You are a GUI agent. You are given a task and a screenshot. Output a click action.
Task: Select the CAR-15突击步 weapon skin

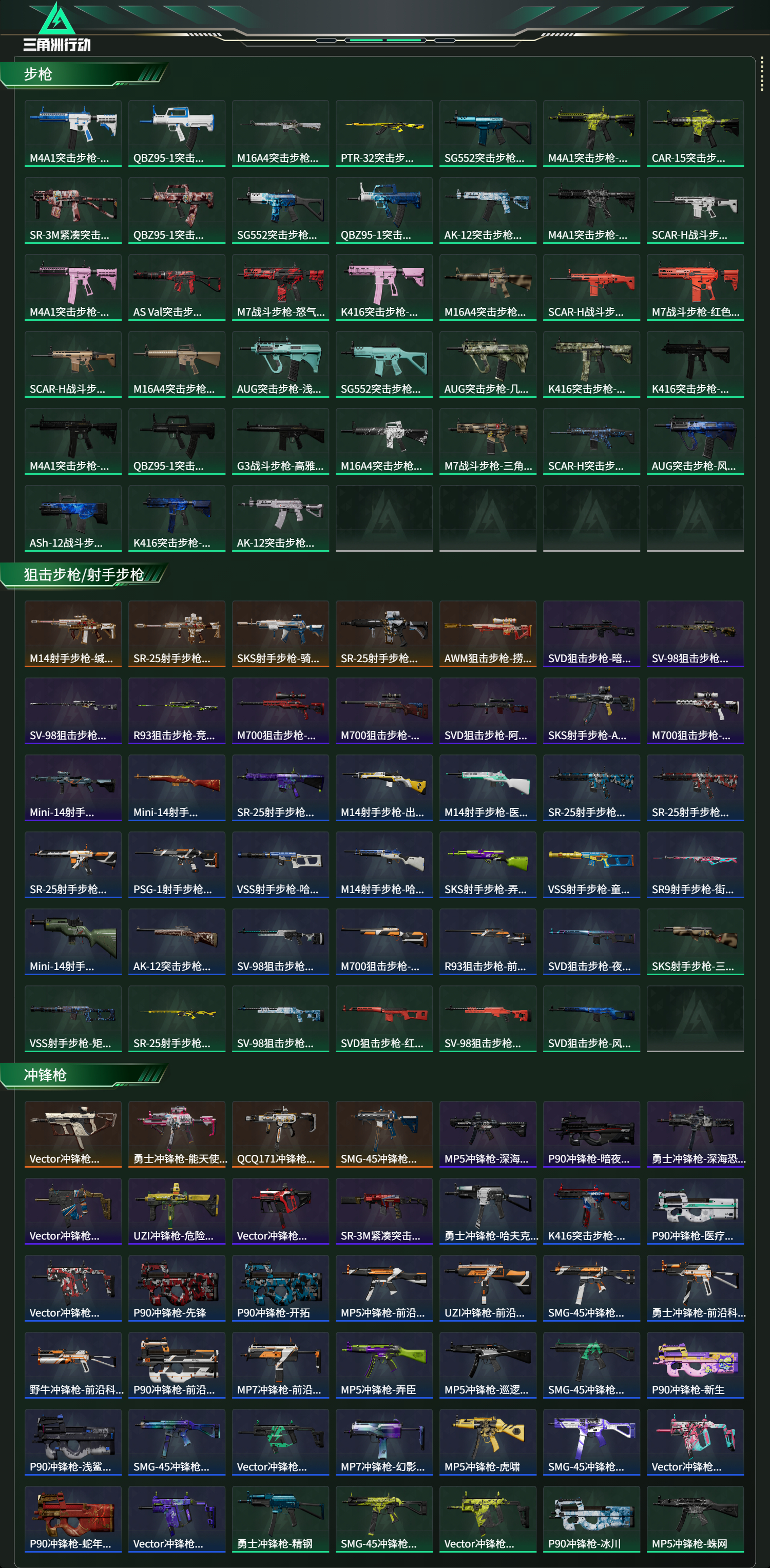pyautogui.click(x=695, y=133)
